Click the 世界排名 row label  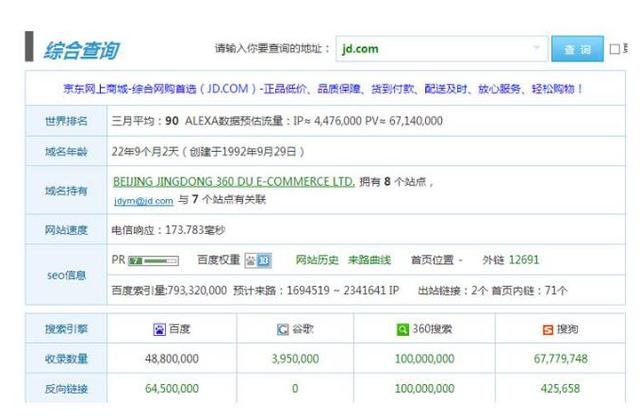click(66, 121)
